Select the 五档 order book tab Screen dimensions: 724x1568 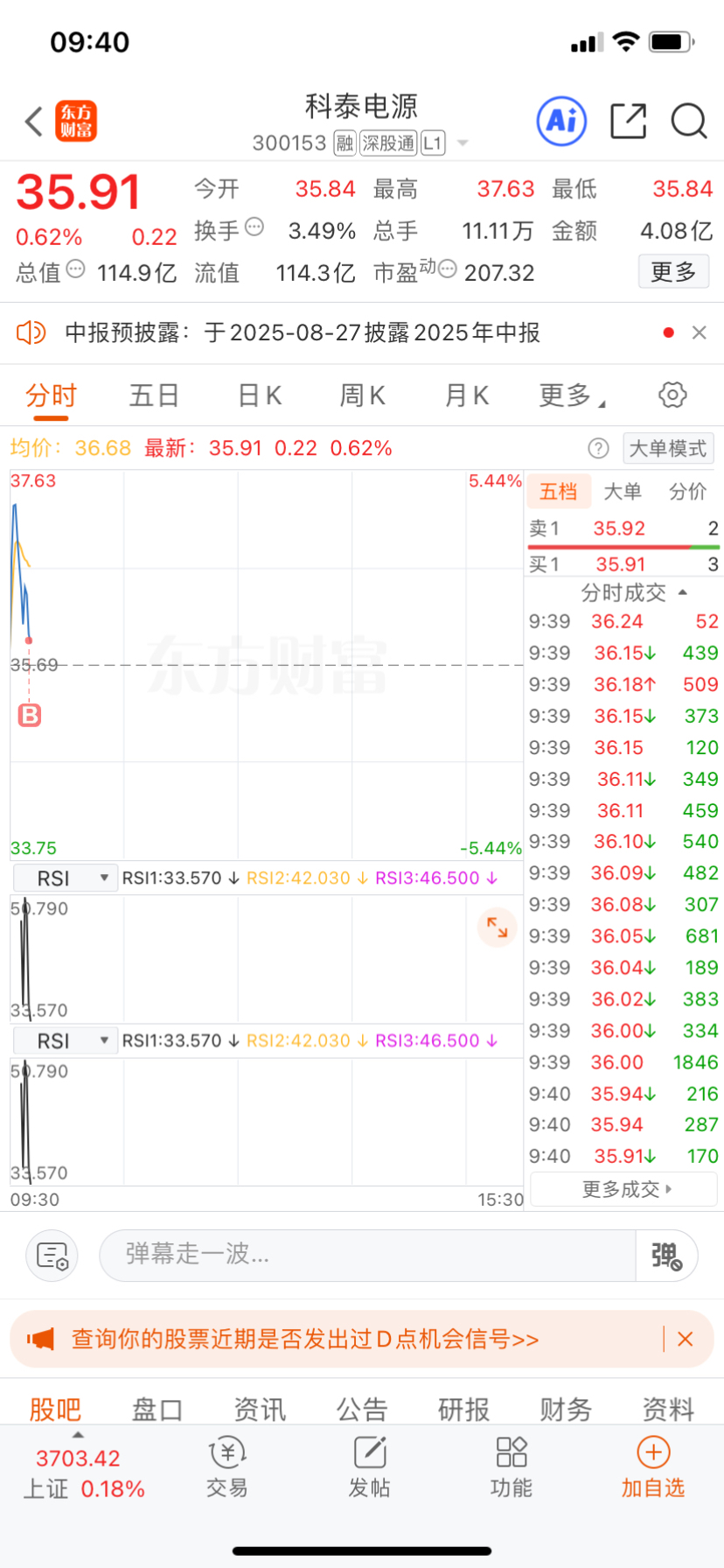pos(559,492)
